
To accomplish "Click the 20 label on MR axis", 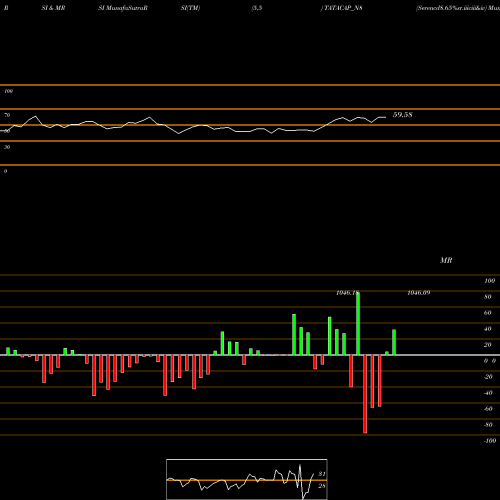I will 488,345.
